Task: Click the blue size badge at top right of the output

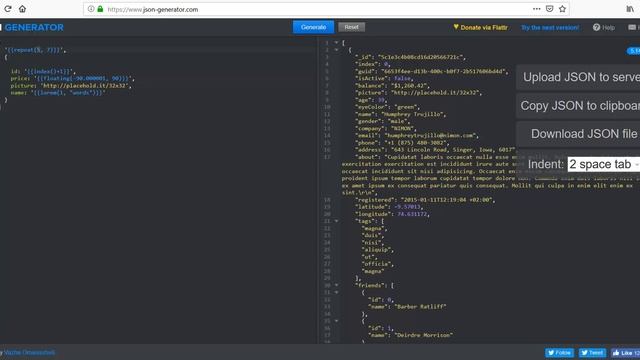Action: [x=633, y=51]
